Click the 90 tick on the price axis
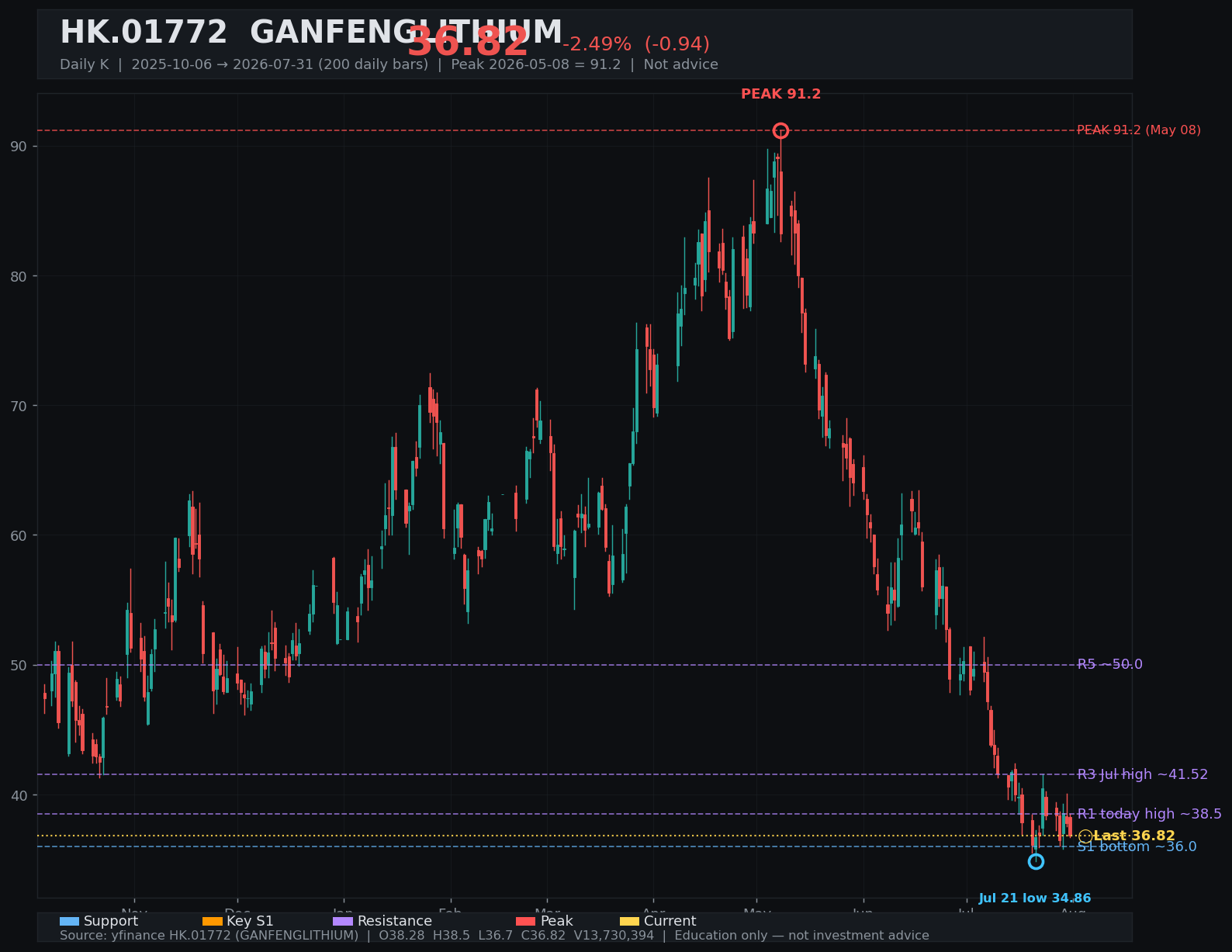 pyautogui.click(x=19, y=147)
